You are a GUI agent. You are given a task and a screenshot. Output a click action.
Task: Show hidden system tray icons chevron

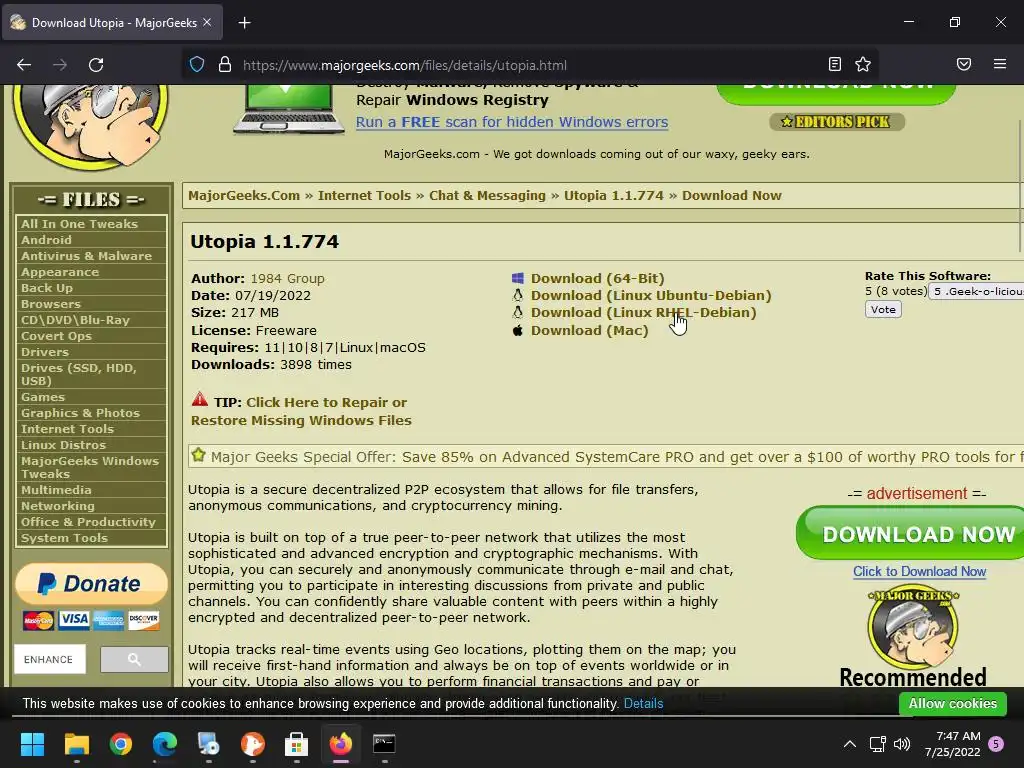pyautogui.click(x=850, y=744)
